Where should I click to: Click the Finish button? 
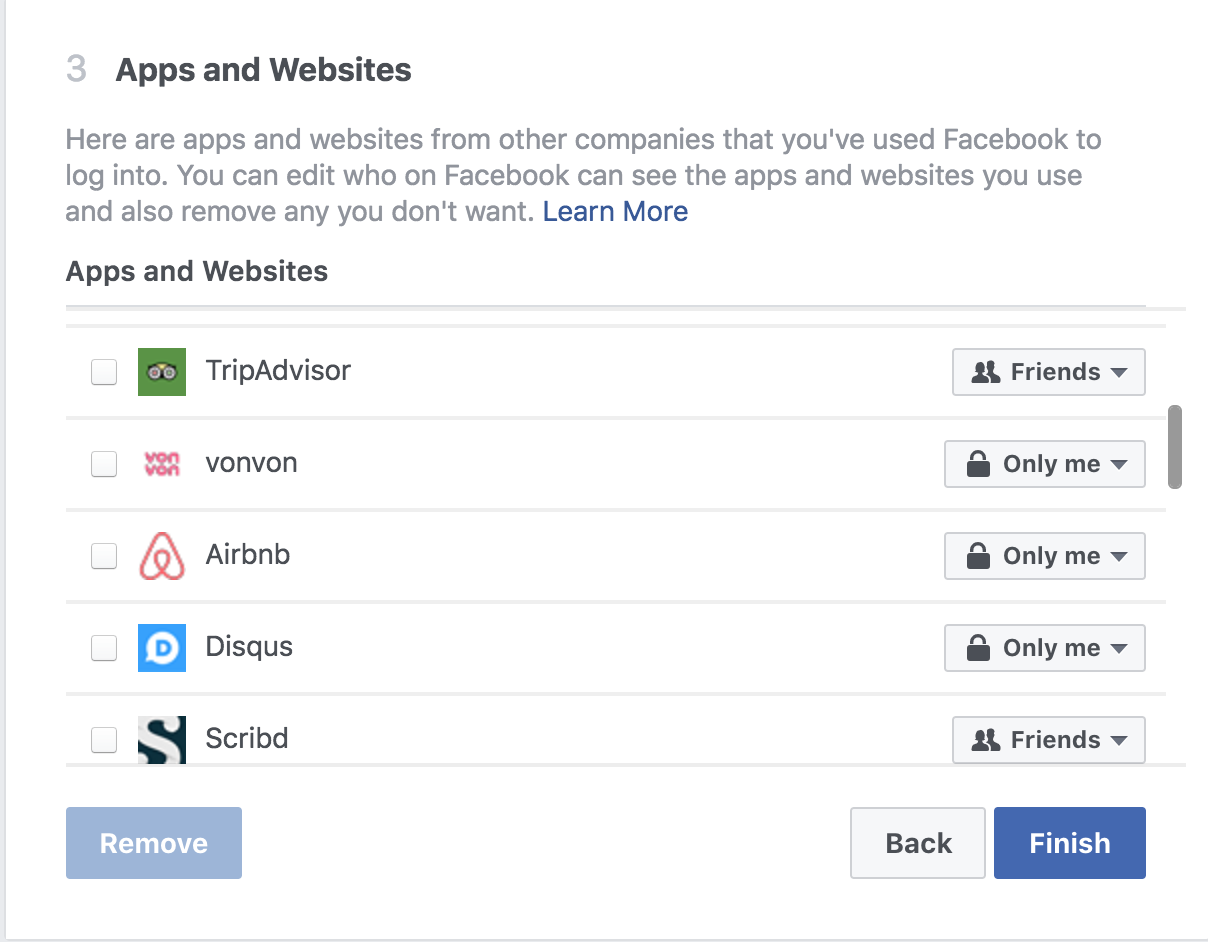(1070, 843)
